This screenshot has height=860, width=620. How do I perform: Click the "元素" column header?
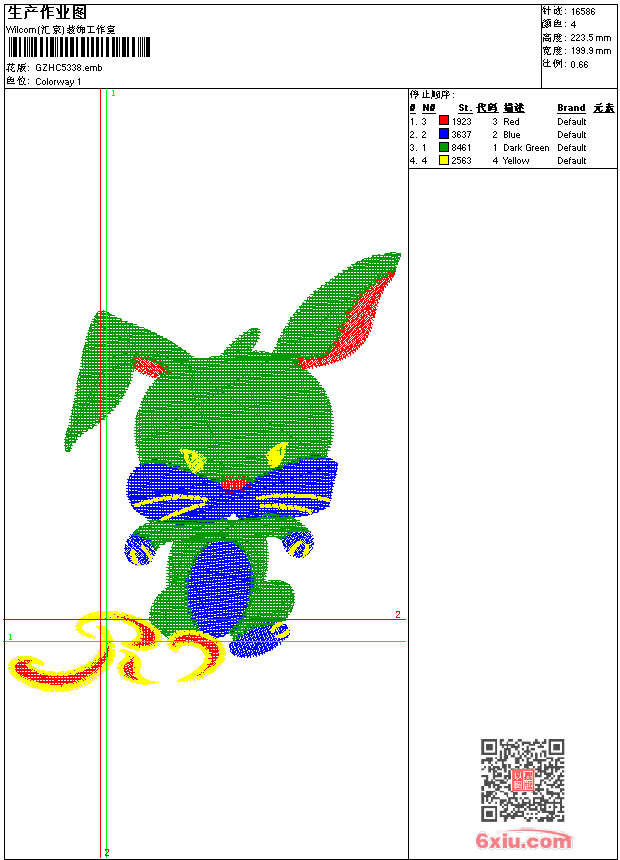tap(604, 108)
